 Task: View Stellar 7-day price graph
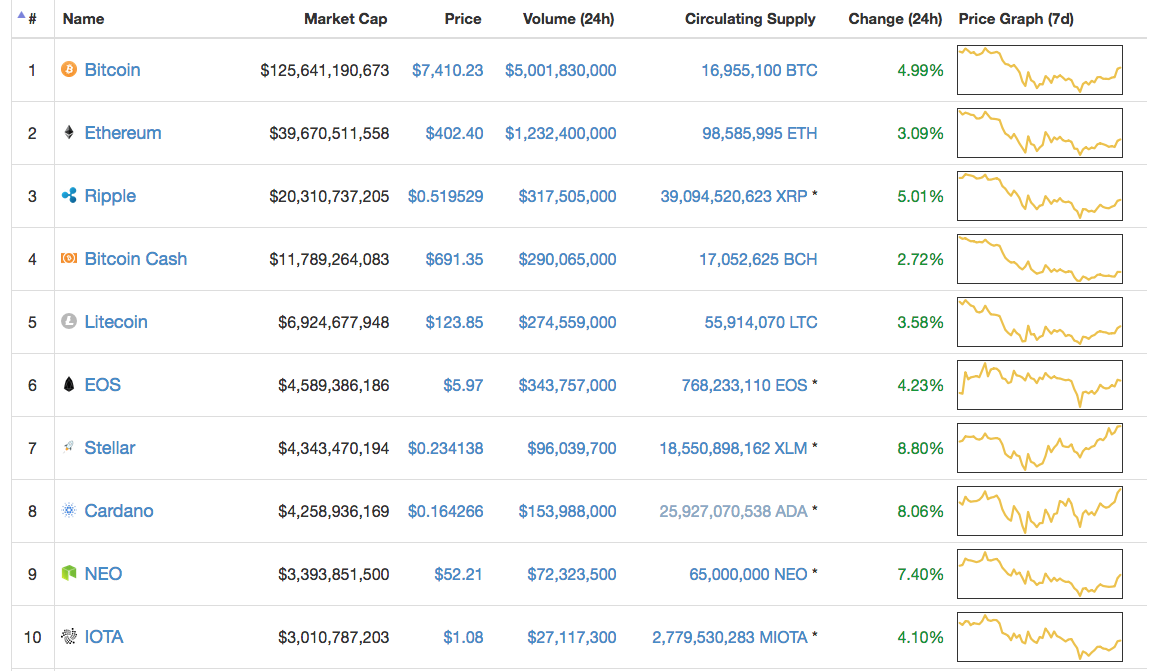coord(1039,448)
